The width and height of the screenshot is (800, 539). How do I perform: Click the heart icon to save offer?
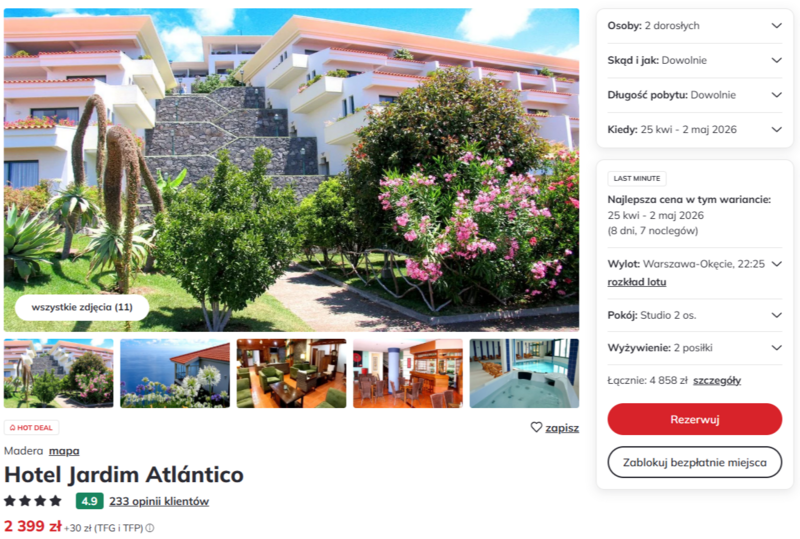tap(537, 428)
